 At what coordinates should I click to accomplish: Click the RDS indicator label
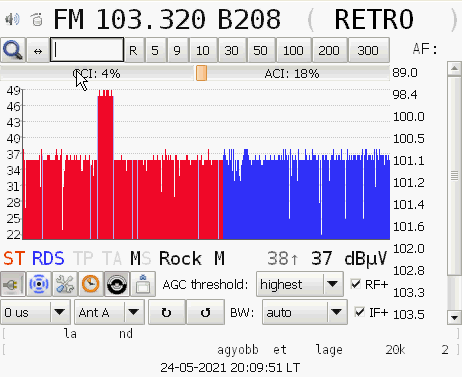(x=48, y=258)
